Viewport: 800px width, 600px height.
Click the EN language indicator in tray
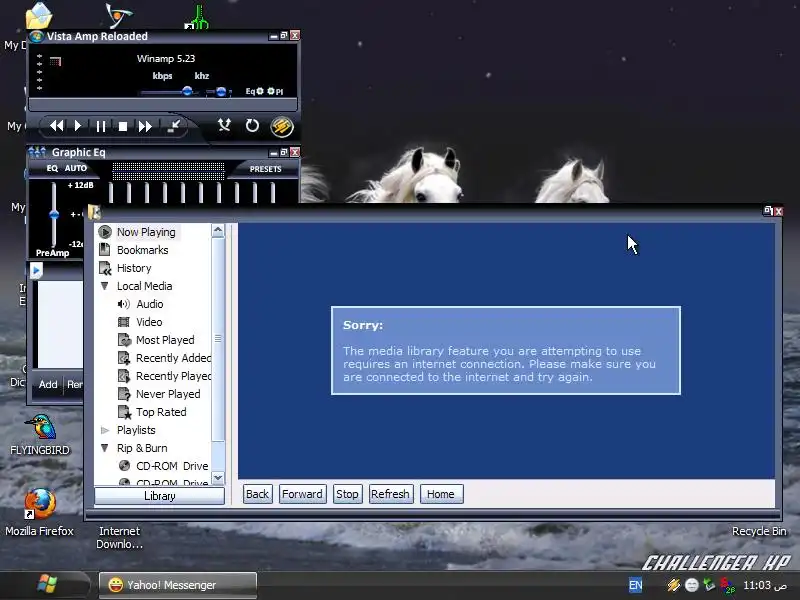tap(635, 585)
